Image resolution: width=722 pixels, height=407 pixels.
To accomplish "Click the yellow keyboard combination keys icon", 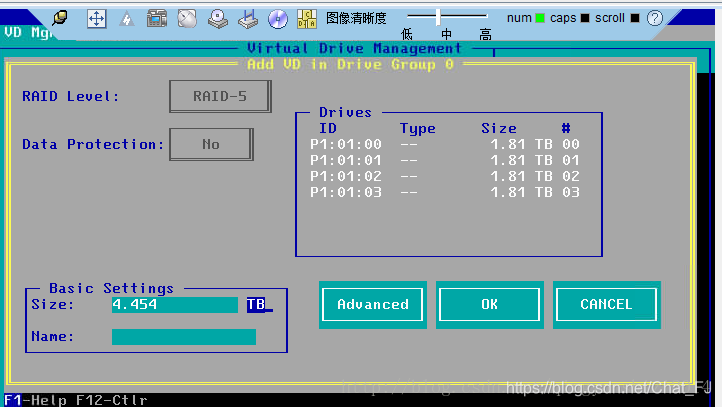I will [x=307, y=19].
